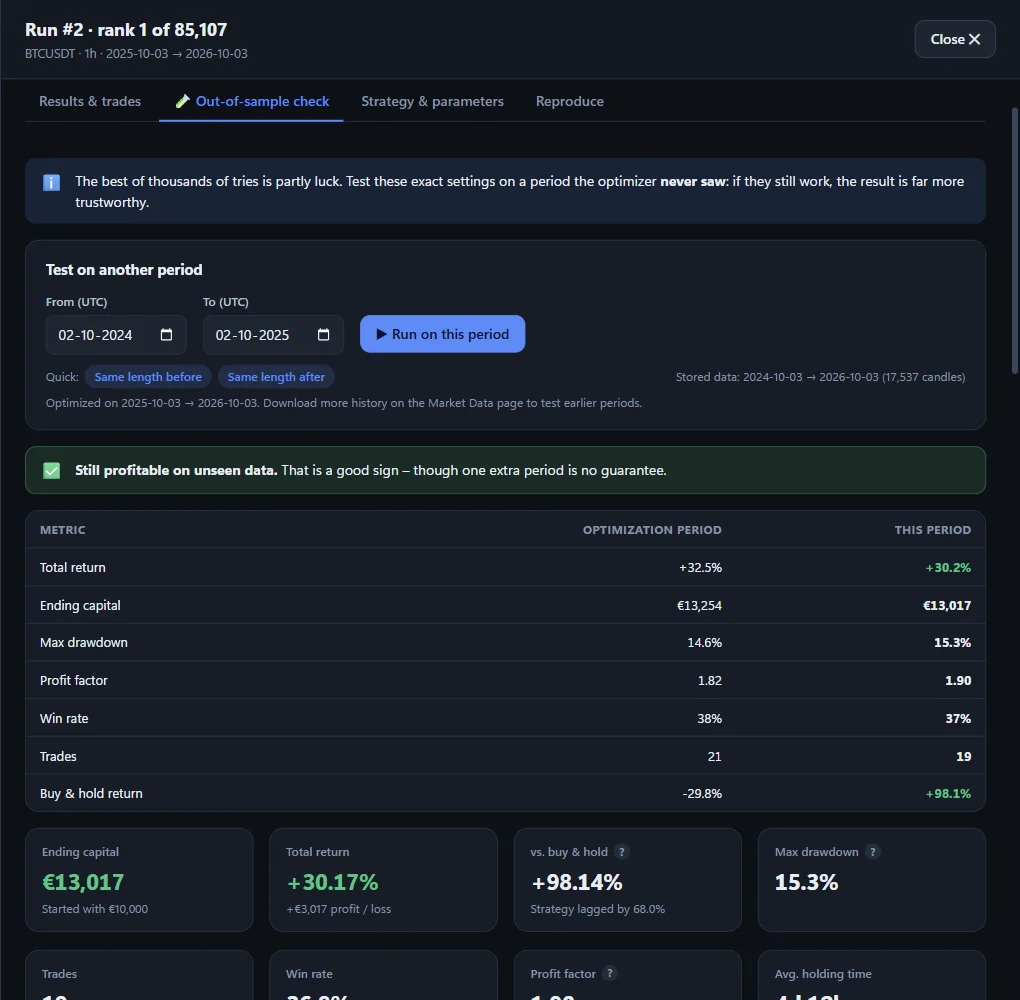Choose Same length after quick option
Screen dimensions: 1020x1000
[276, 377]
